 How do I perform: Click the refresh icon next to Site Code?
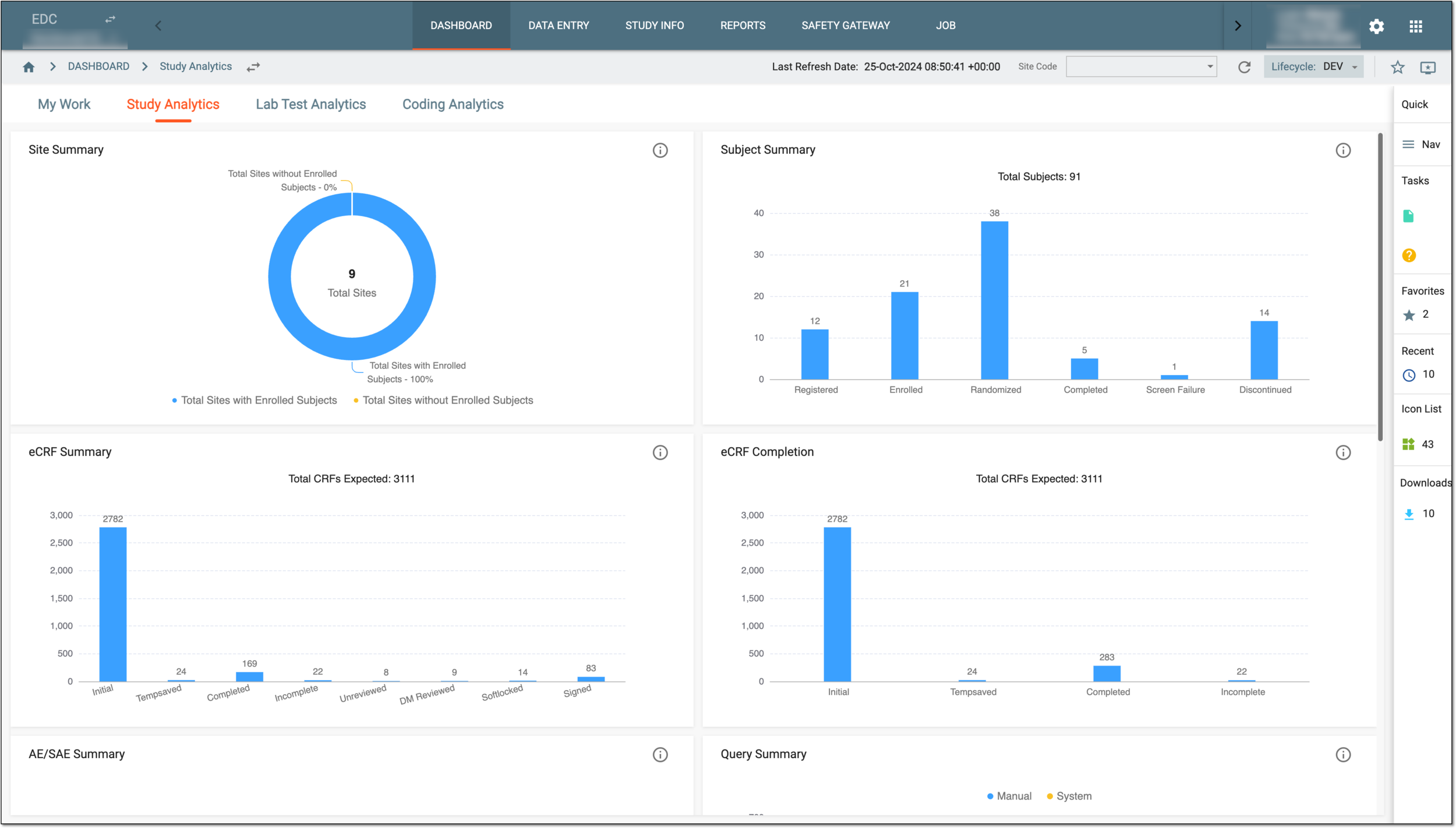[x=1245, y=67]
